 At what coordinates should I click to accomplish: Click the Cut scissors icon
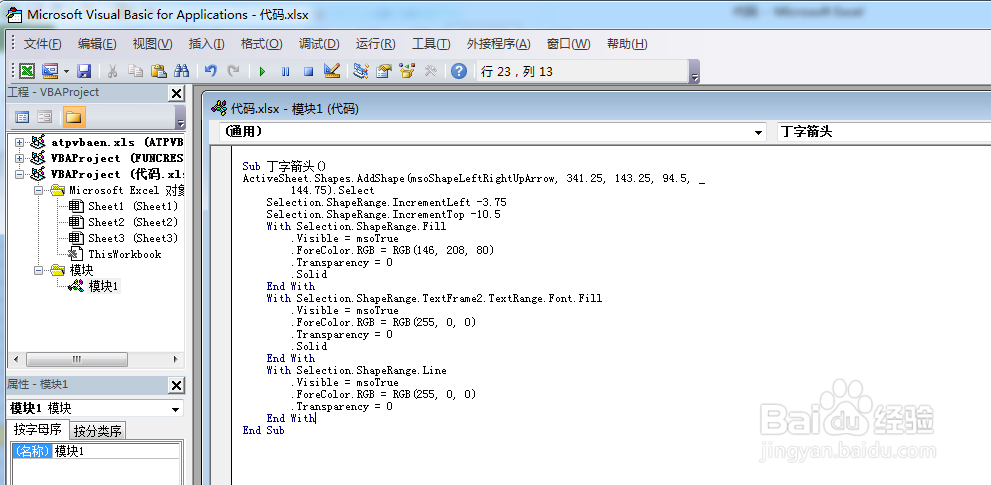pos(112,71)
